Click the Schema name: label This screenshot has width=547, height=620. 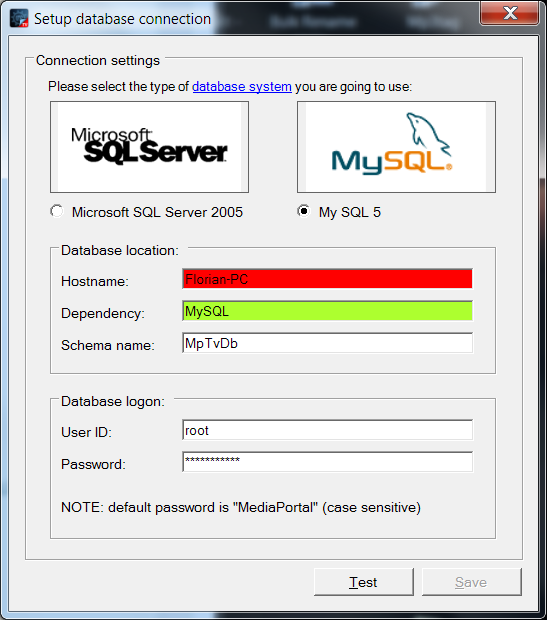108,345
